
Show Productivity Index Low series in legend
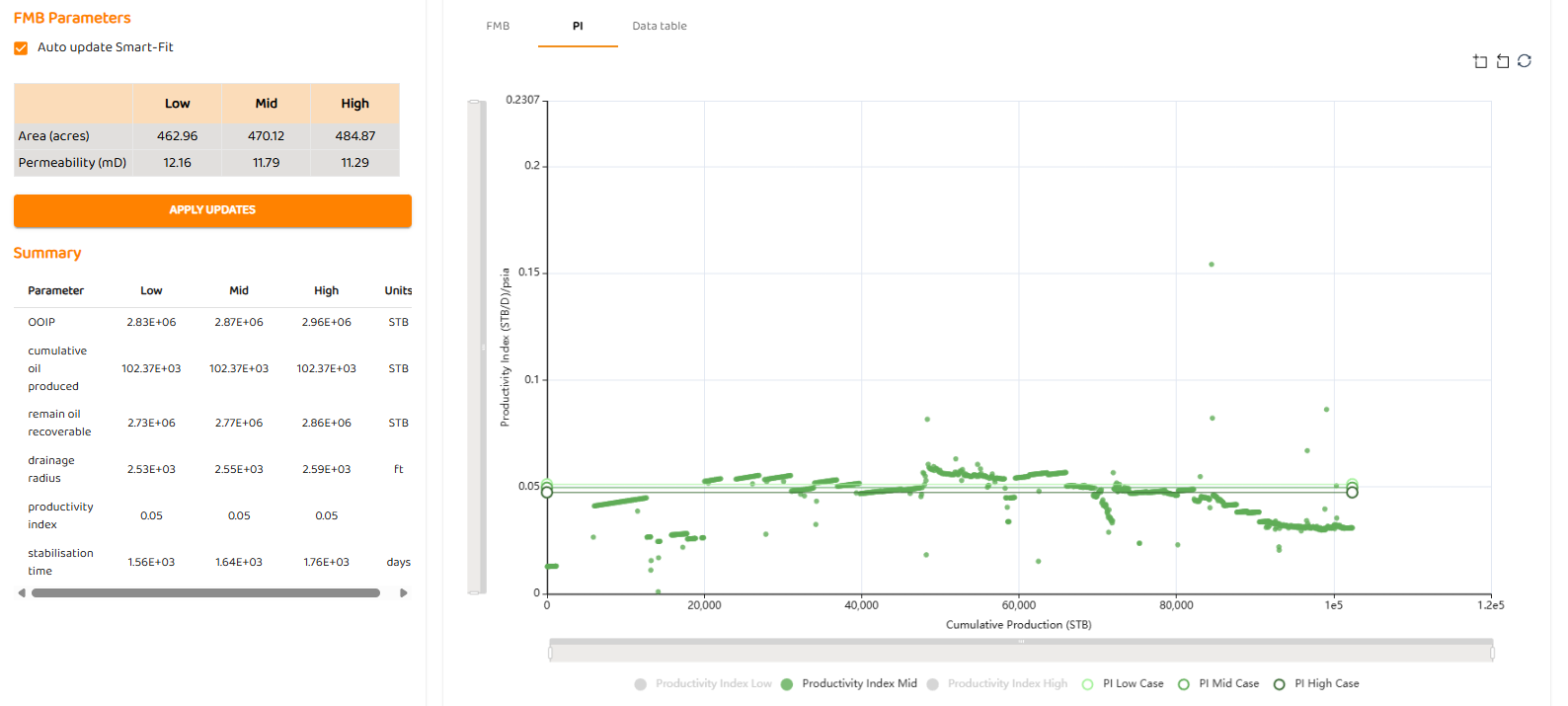click(703, 684)
